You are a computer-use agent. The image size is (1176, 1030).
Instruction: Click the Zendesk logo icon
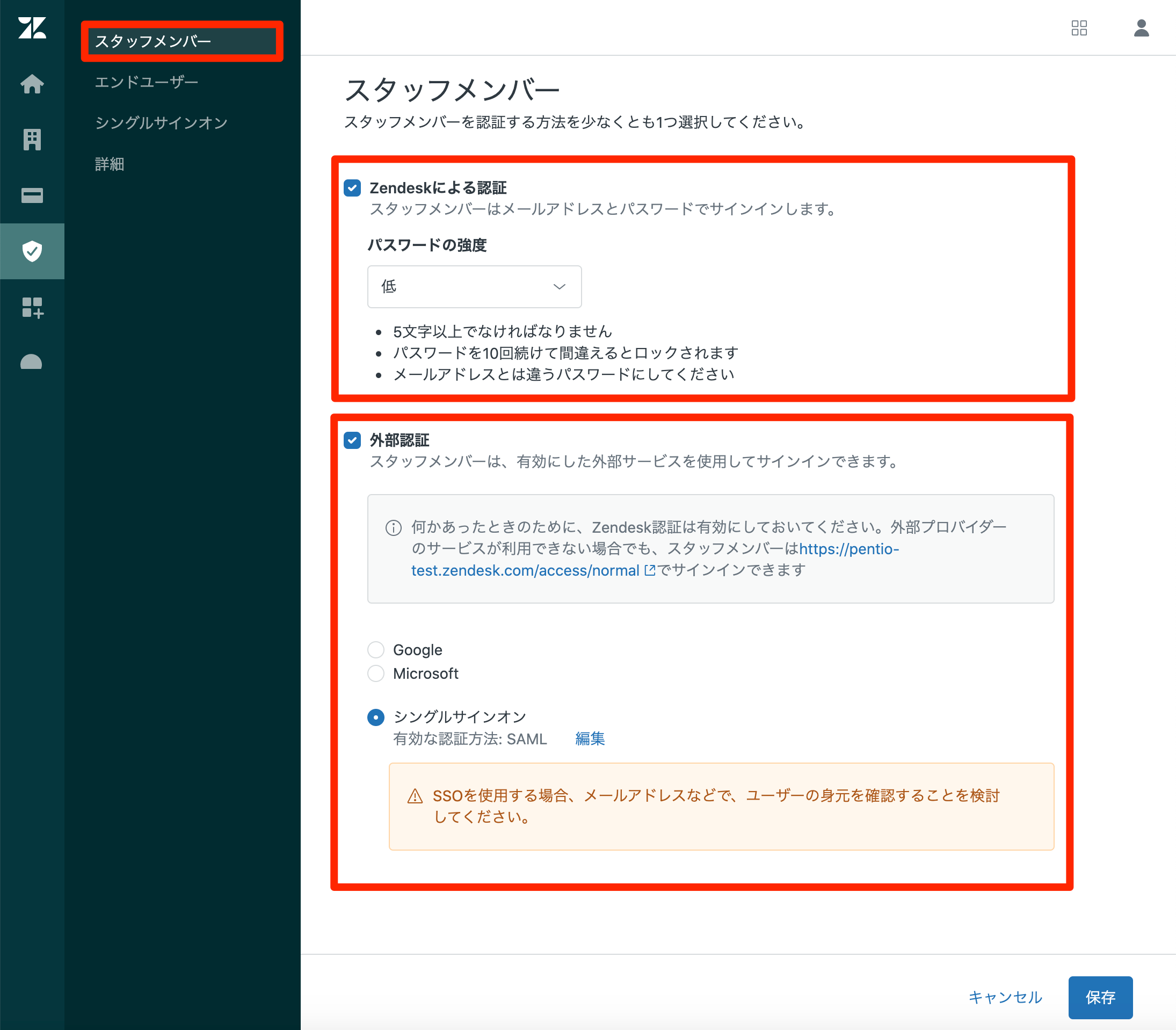pos(32,27)
